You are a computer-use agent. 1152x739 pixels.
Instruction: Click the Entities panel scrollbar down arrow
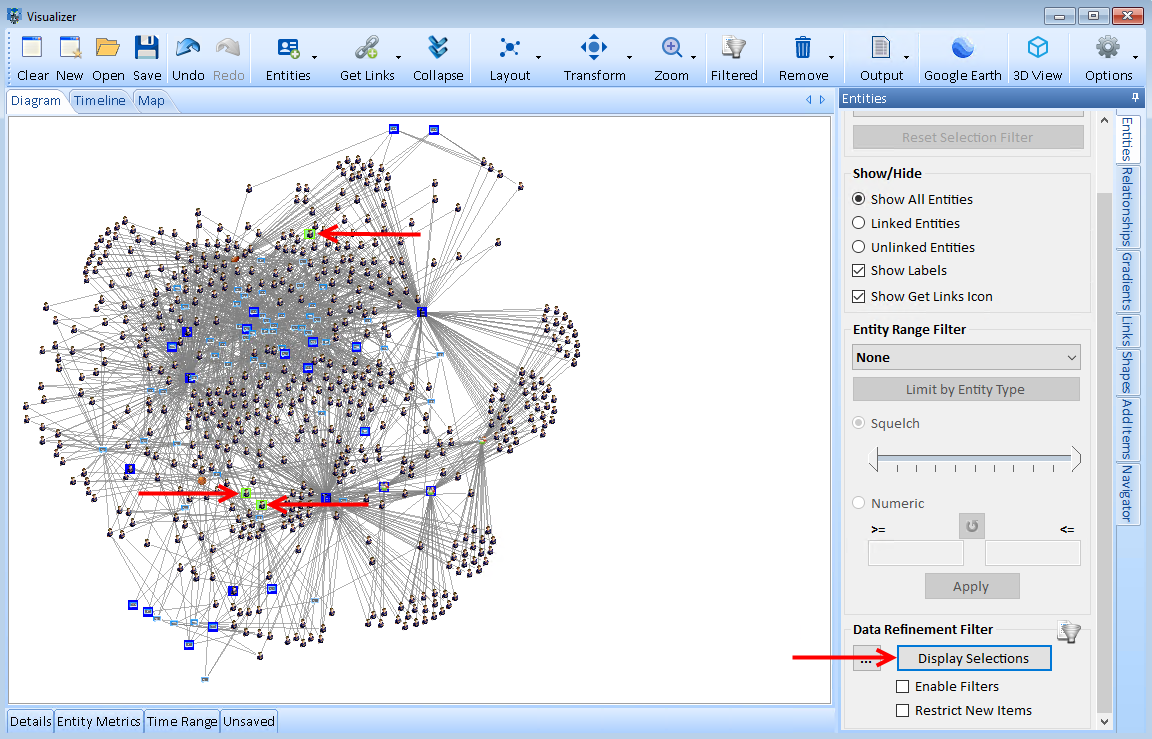coord(1104,721)
